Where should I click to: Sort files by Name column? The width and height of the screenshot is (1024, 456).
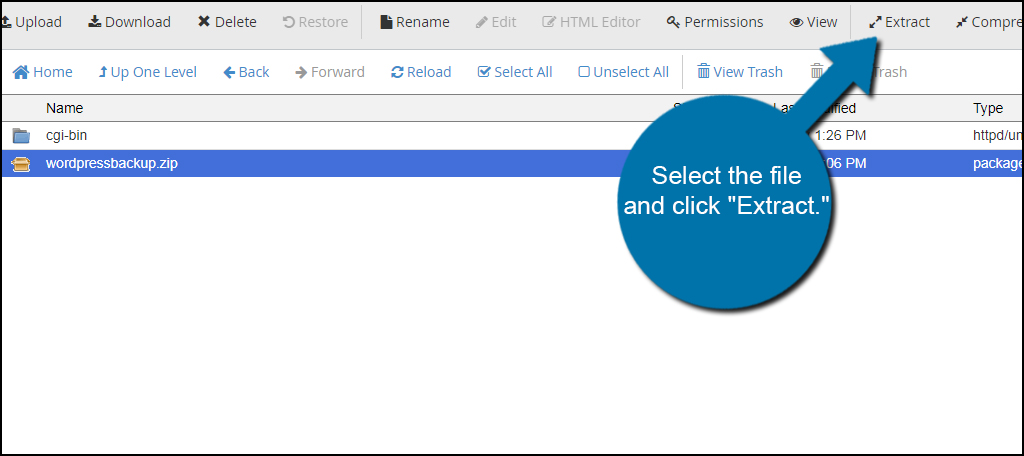point(64,108)
